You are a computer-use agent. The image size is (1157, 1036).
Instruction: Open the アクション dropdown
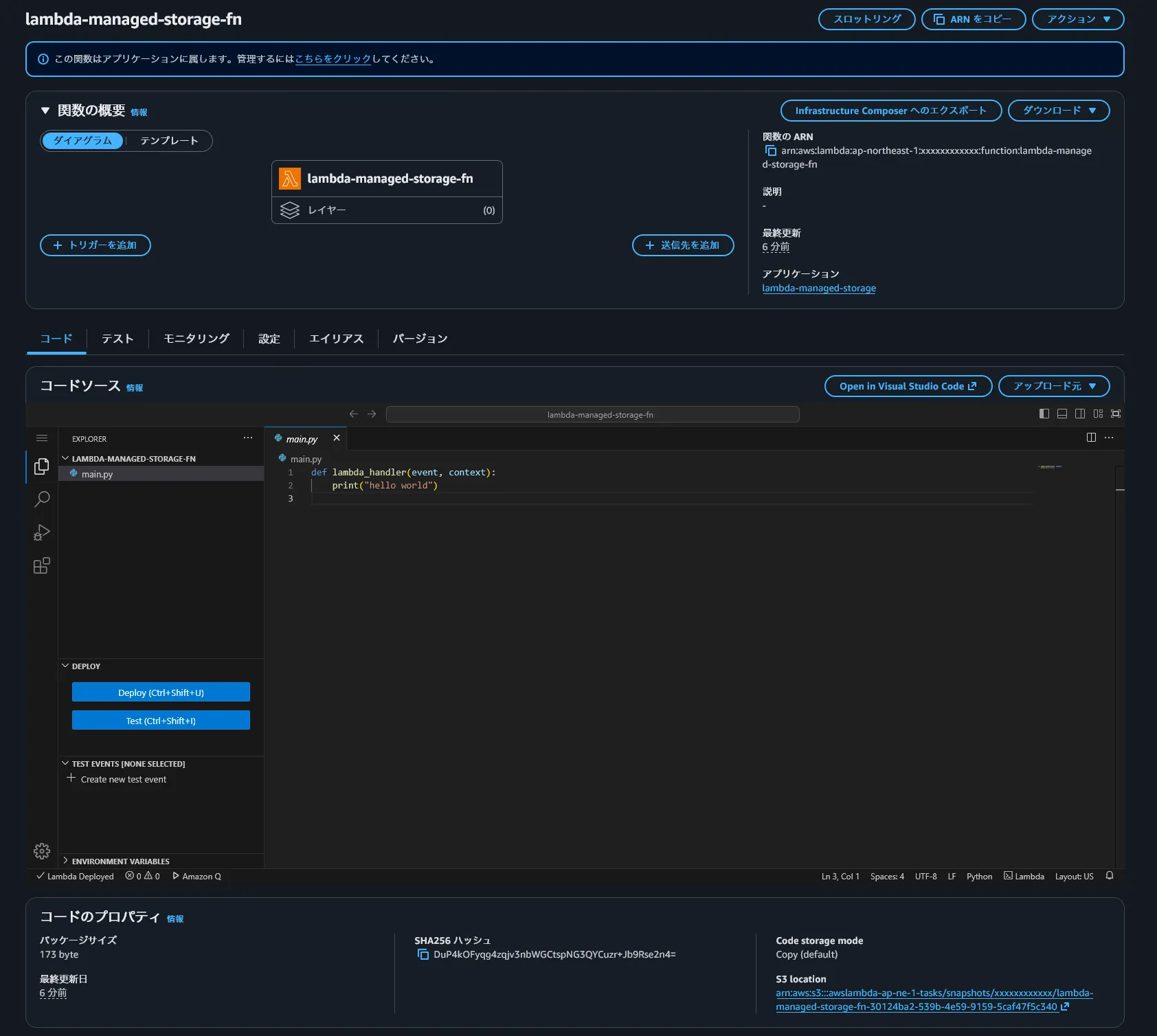tap(1078, 19)
